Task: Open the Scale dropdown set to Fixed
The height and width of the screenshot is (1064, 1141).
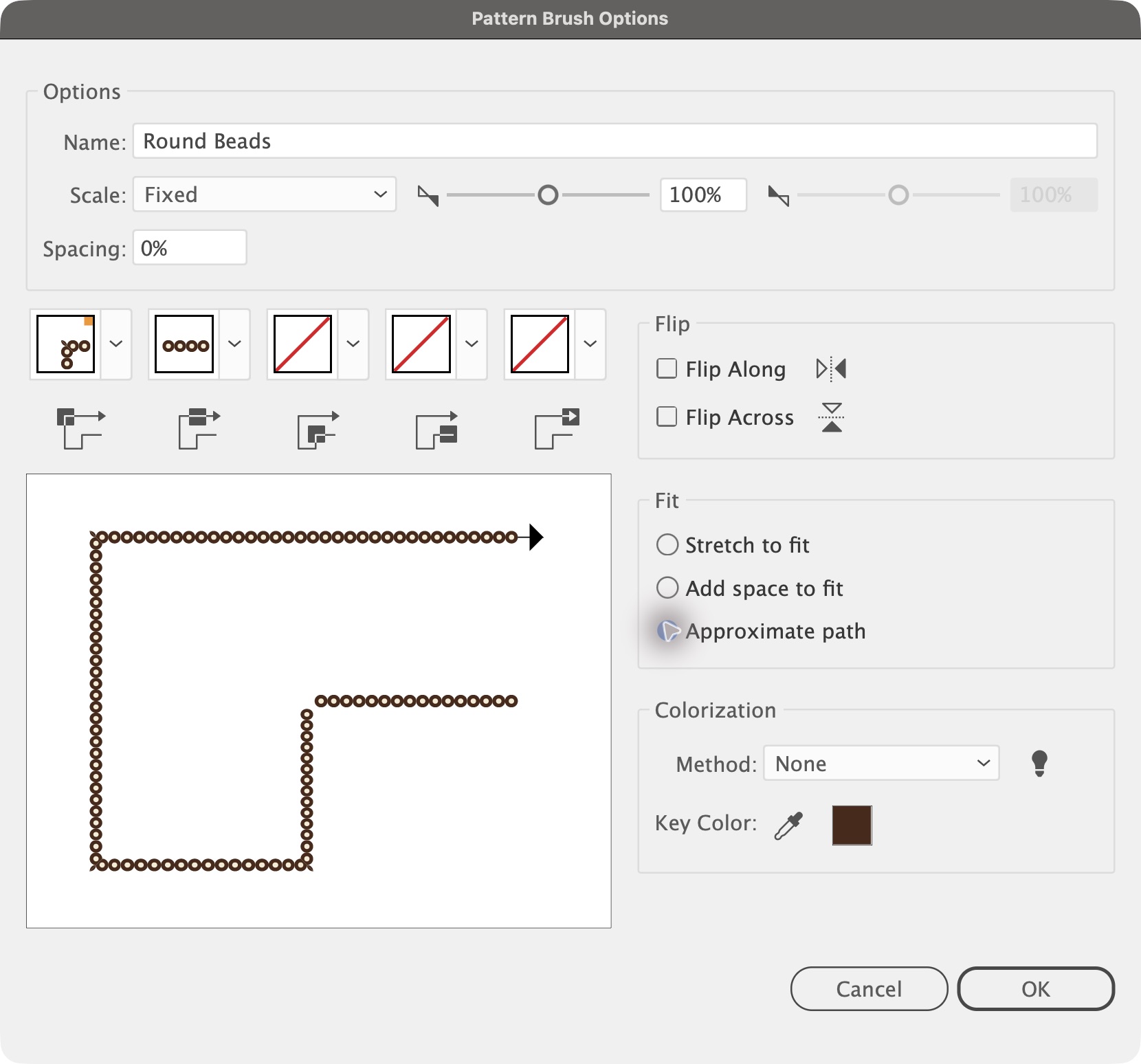Action: (265, 195)
